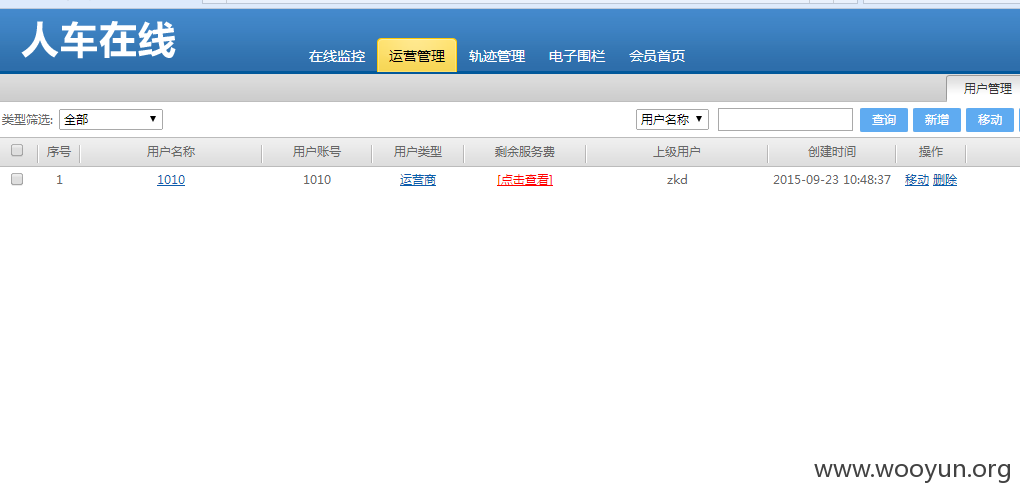Click the 新增 add button
1020x498 pixels.
tap(937, 120)
